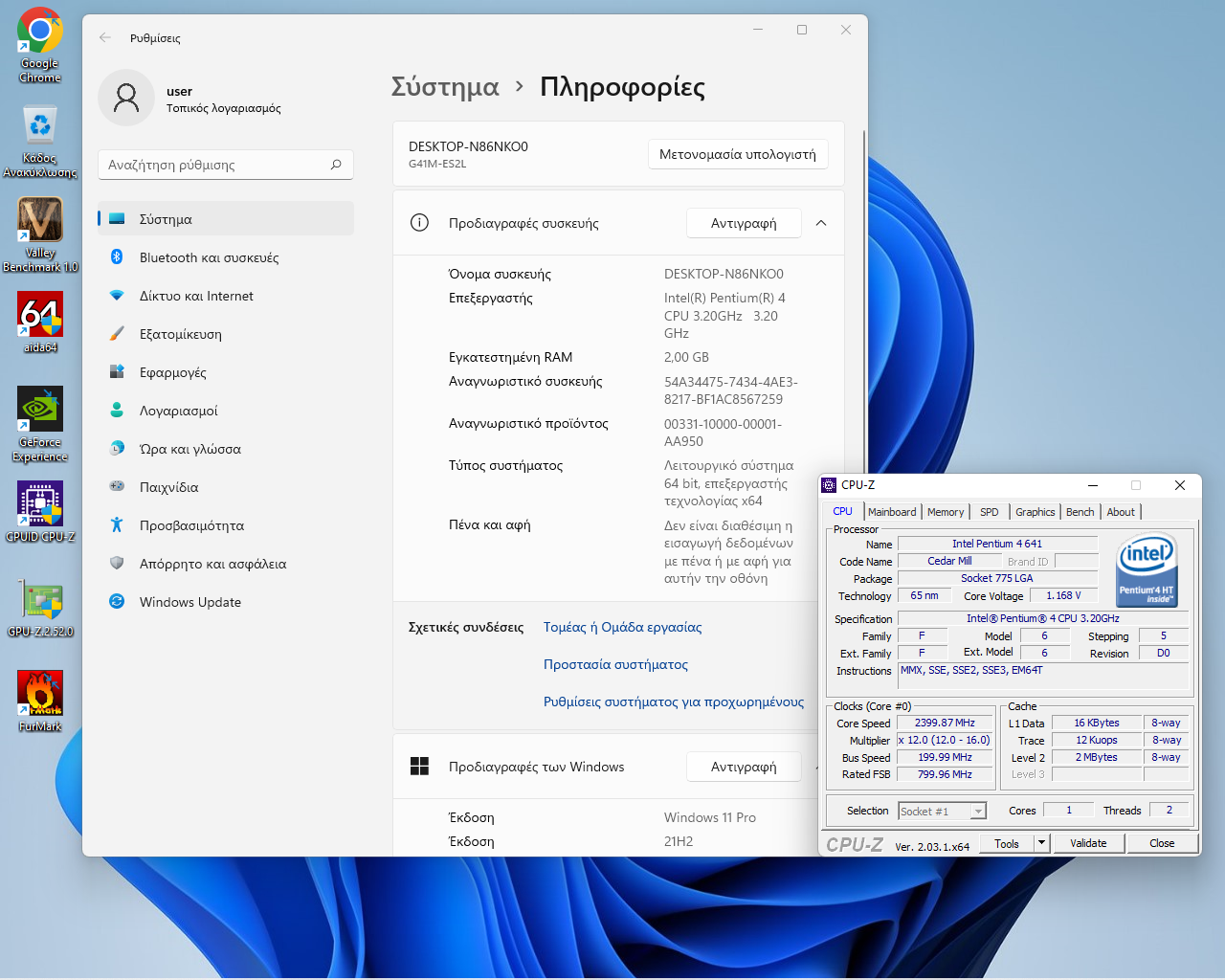
Task: Click the Windows logo beside Προδιαγραφές των Windows
Action: point(419,767)
